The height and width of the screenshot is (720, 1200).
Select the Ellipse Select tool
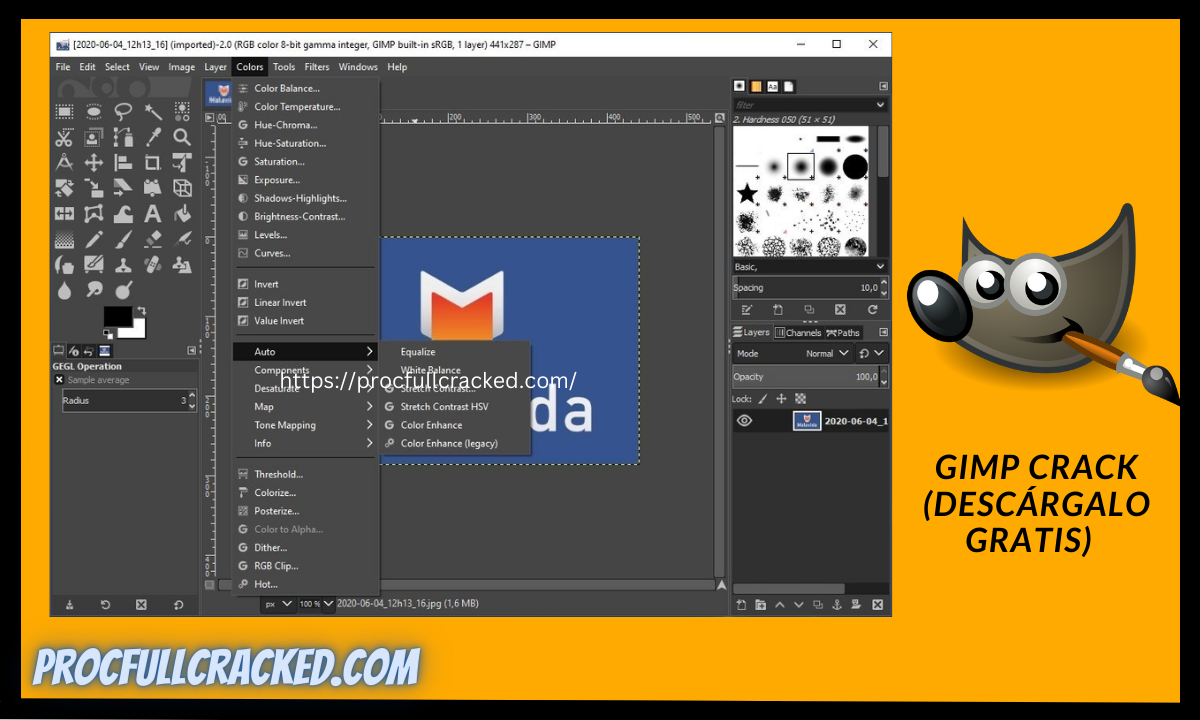click(94, 111)
